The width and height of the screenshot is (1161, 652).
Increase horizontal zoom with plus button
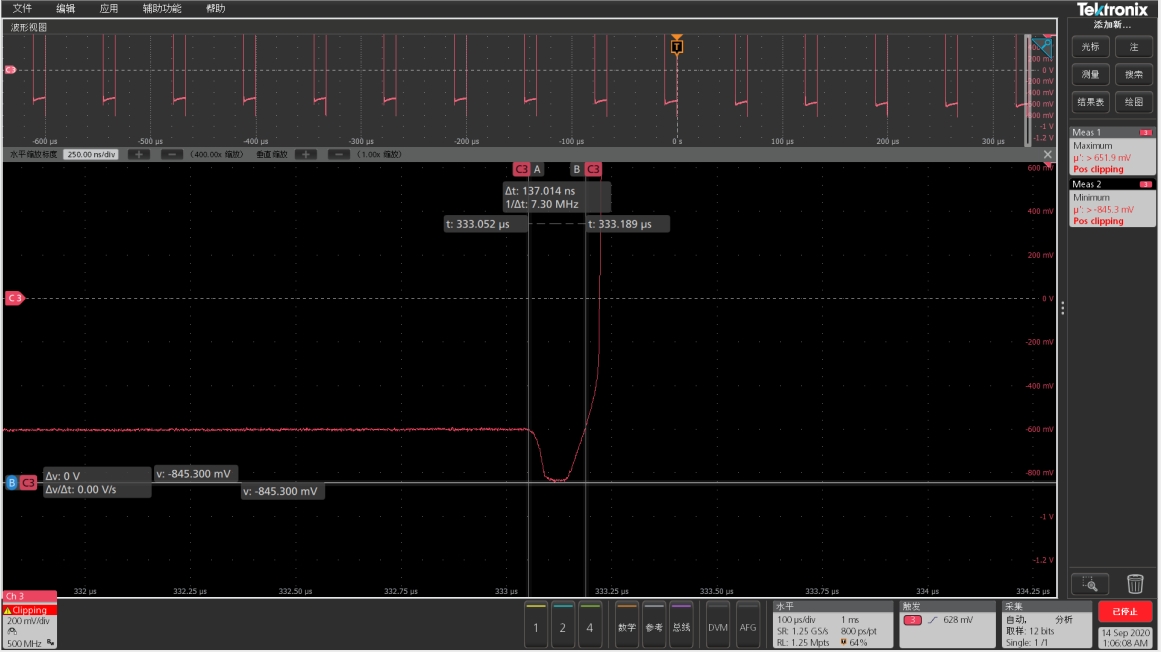pyautogui.click(x=138, y=155)
